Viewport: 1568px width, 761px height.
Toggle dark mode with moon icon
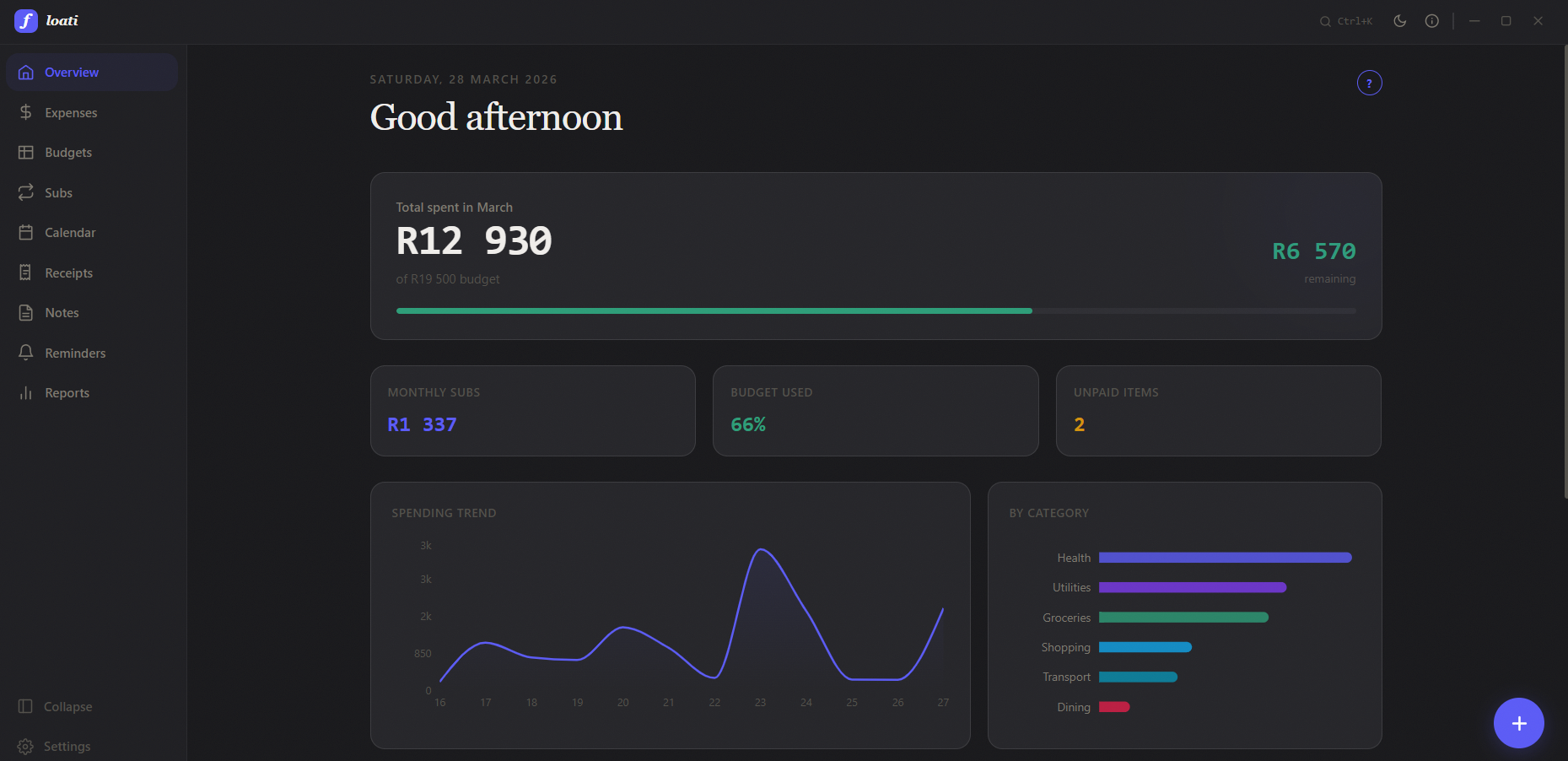[1400, 21]
